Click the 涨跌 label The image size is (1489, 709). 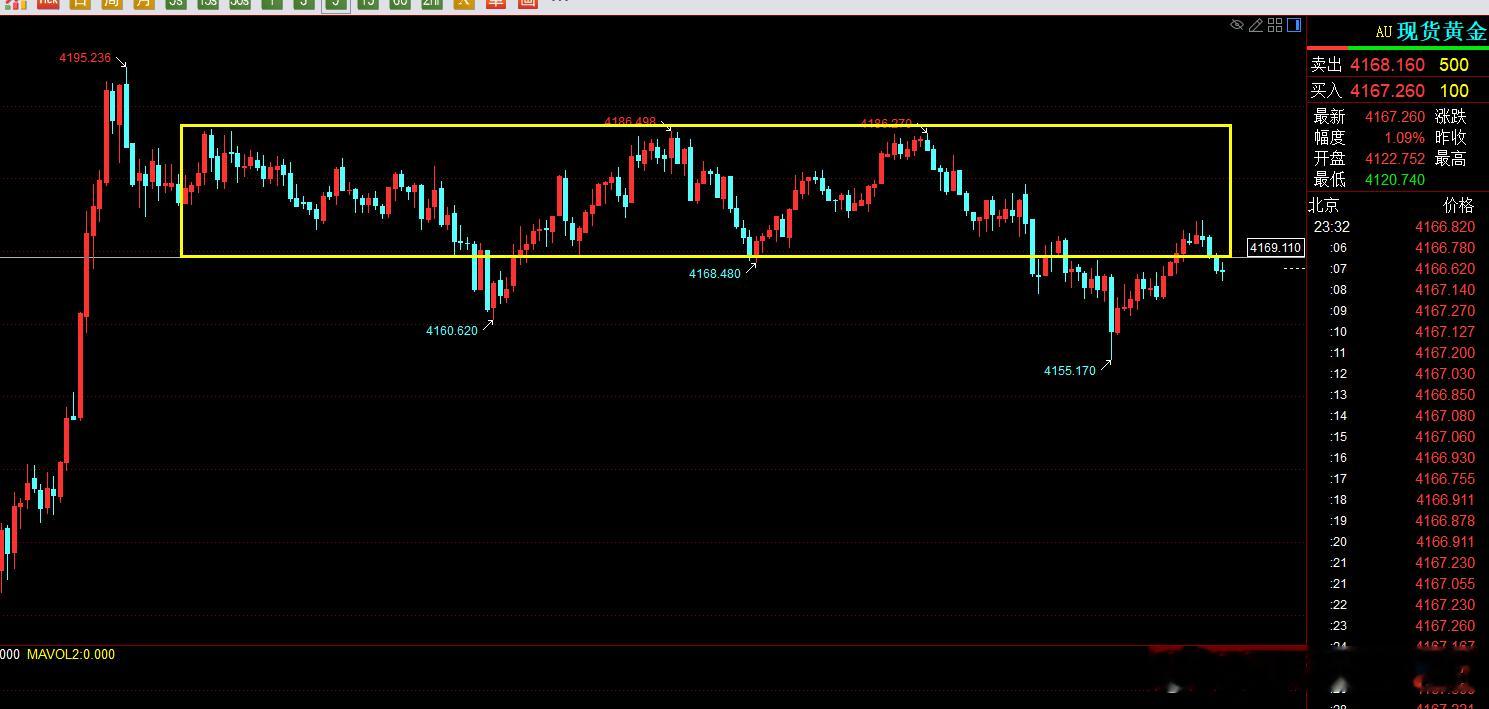[x=1451, y=116]
